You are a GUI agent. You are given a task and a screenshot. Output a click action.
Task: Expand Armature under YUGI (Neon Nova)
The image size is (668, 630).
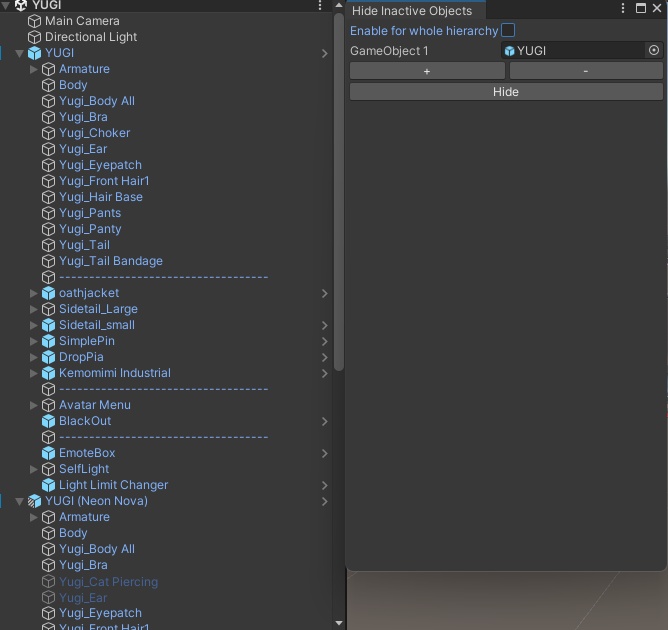point(34,517)
